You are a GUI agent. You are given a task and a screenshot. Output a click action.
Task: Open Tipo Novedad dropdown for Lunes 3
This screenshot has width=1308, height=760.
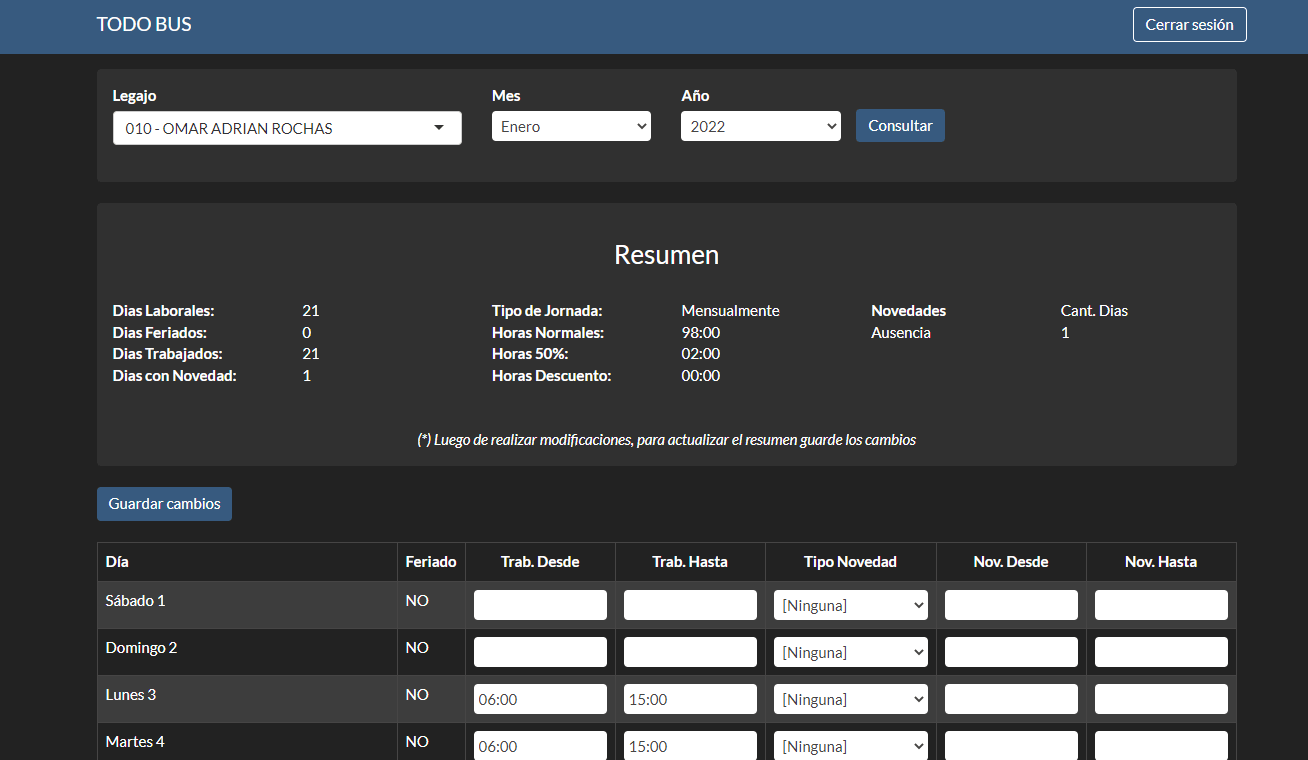pos(851,699)
